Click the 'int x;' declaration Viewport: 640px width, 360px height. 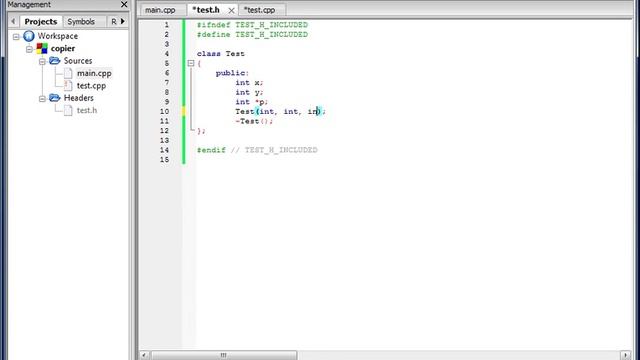(x=249, y=83)
